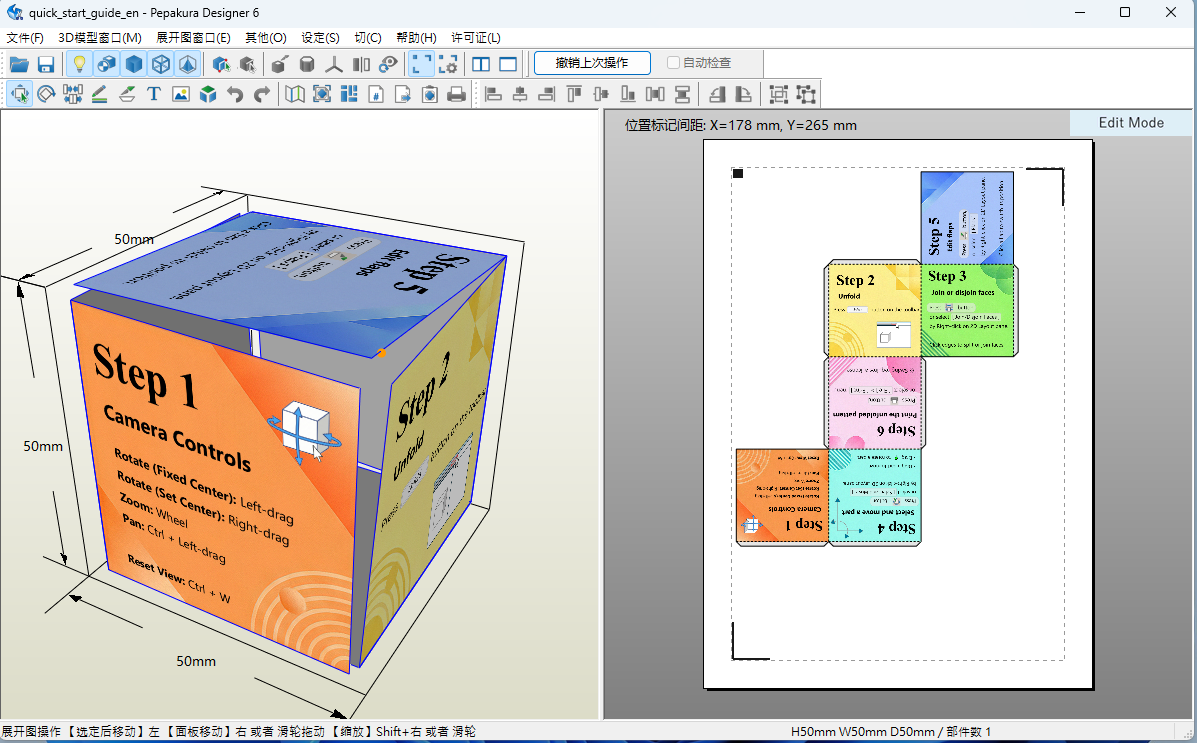Viewport: 1197px width, 743px height.
Task: Align selected parts to the top
Action: tap(574, 94)
